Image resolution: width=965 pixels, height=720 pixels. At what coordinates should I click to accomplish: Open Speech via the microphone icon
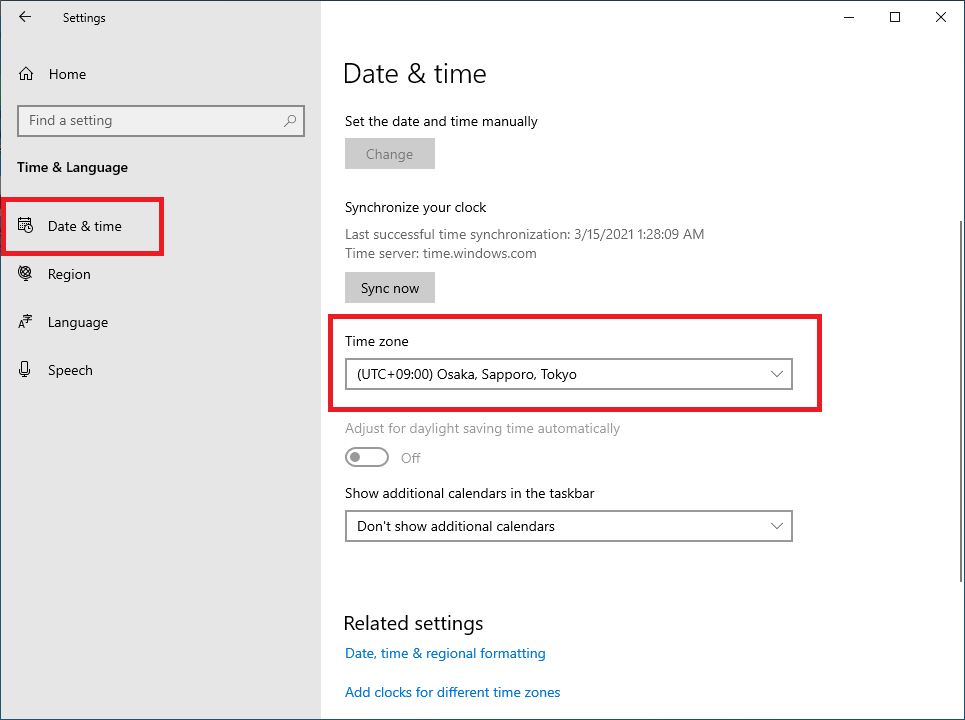point(25,369)
